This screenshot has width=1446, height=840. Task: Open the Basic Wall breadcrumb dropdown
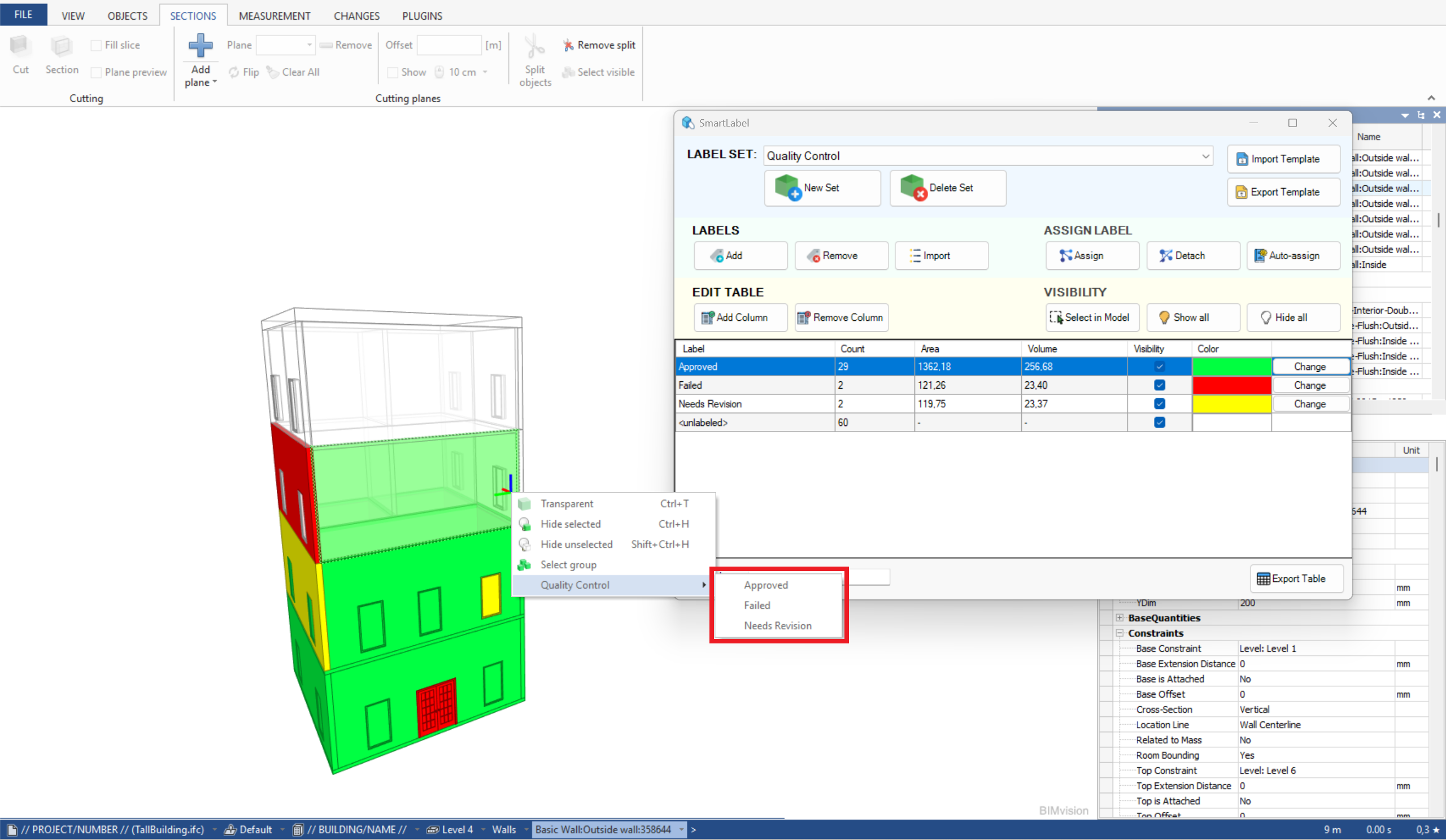681,830
